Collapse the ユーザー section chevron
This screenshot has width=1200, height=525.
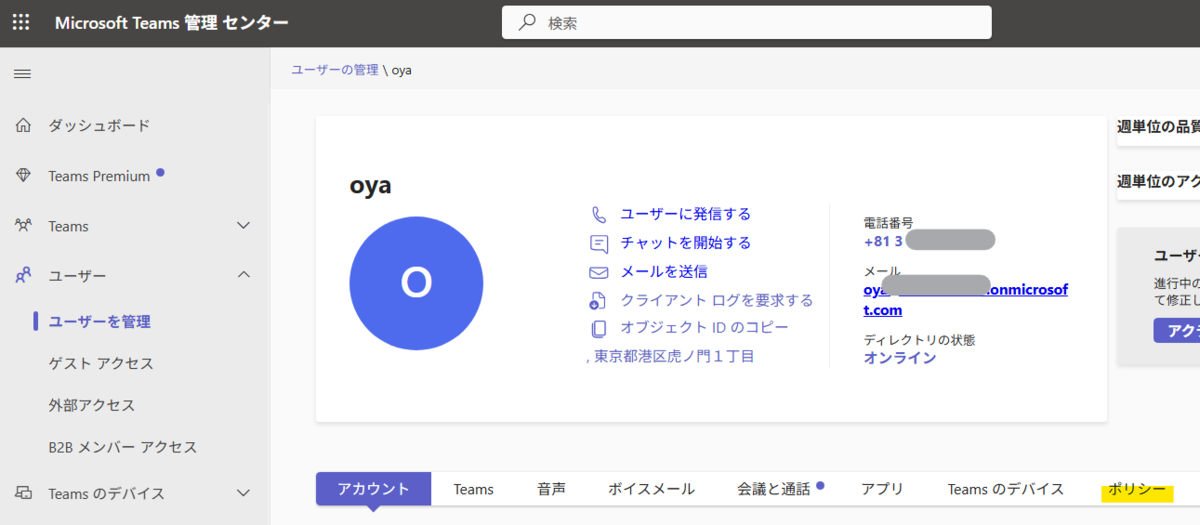[x=243, y=275]
